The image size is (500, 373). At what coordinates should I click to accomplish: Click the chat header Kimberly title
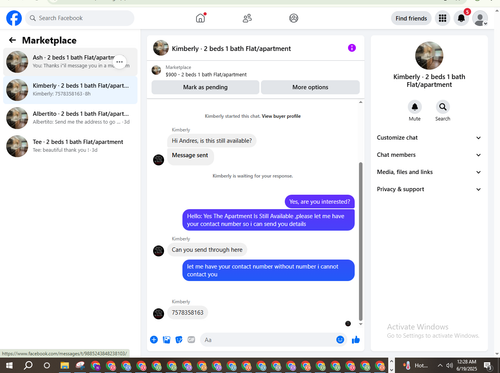[x=231, y=49]
